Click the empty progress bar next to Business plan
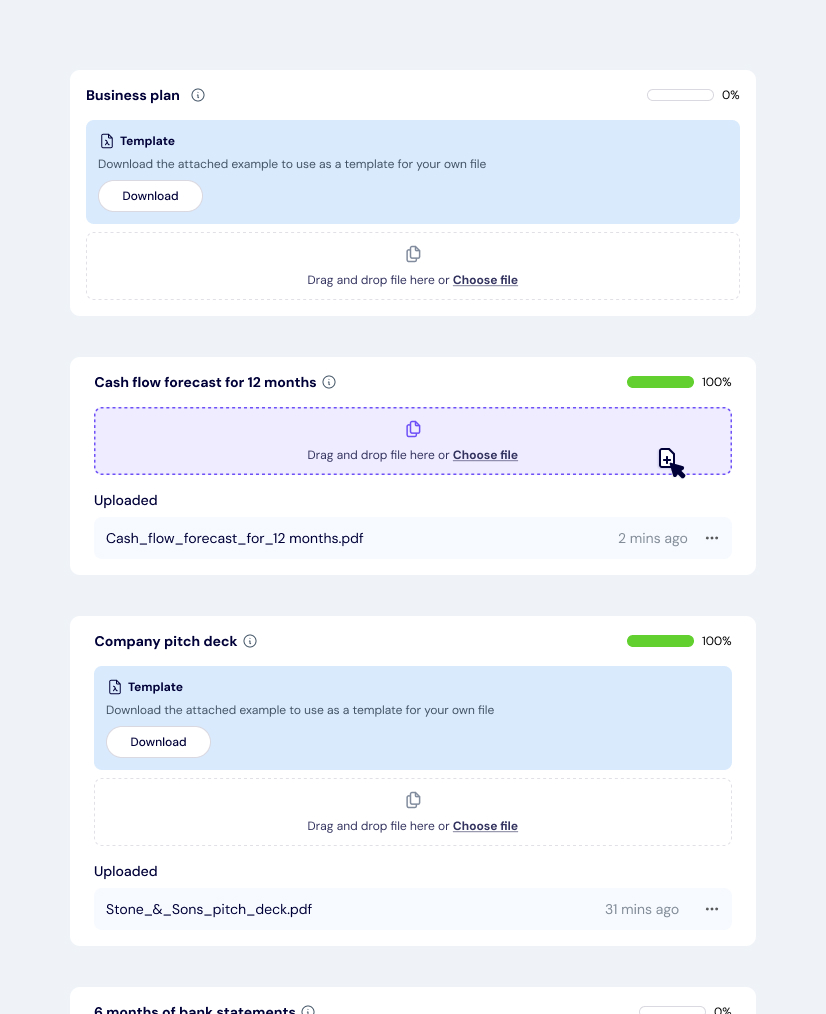The width and height of the screenshot is (826, 1014). [680, 95]
